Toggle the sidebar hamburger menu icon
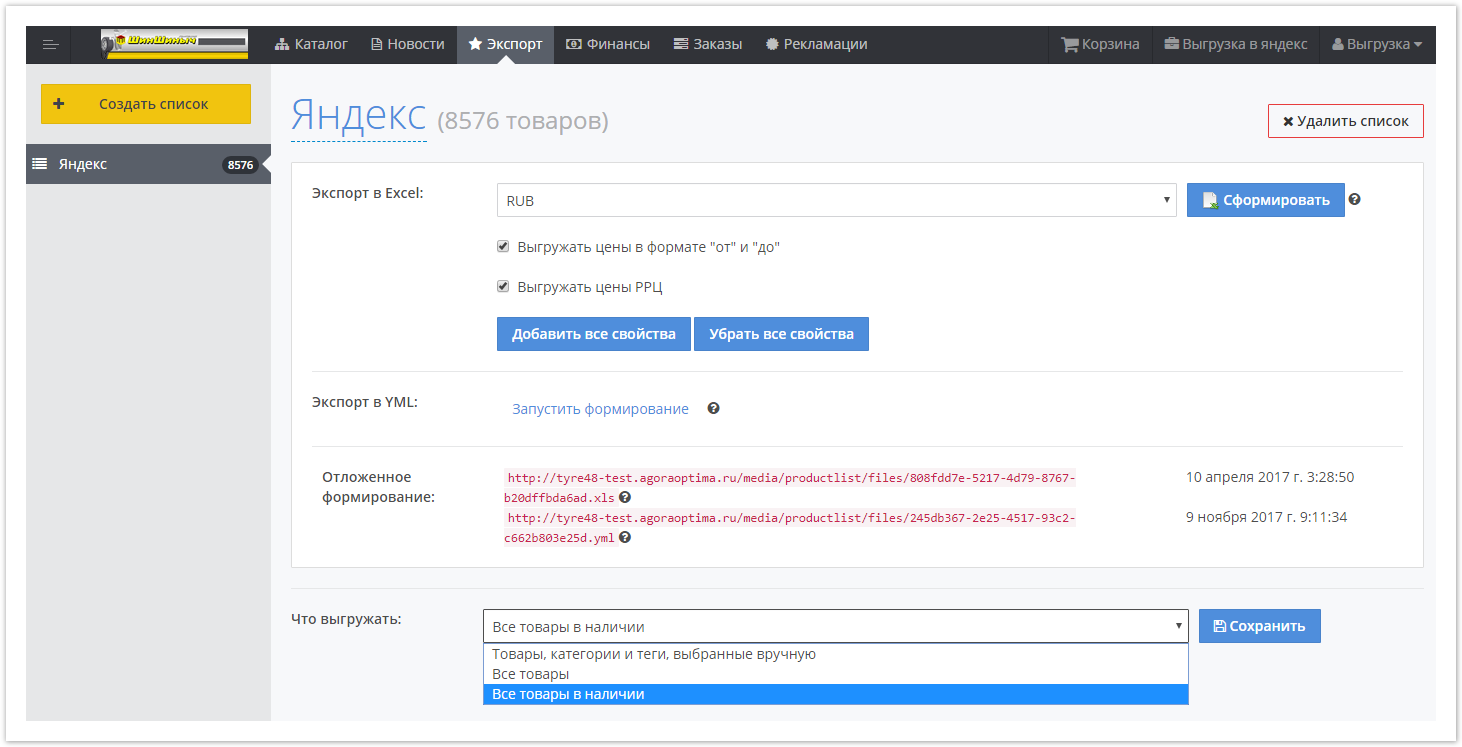The width and height of the screenshot is (1462, 747). [x=50, y=45]
